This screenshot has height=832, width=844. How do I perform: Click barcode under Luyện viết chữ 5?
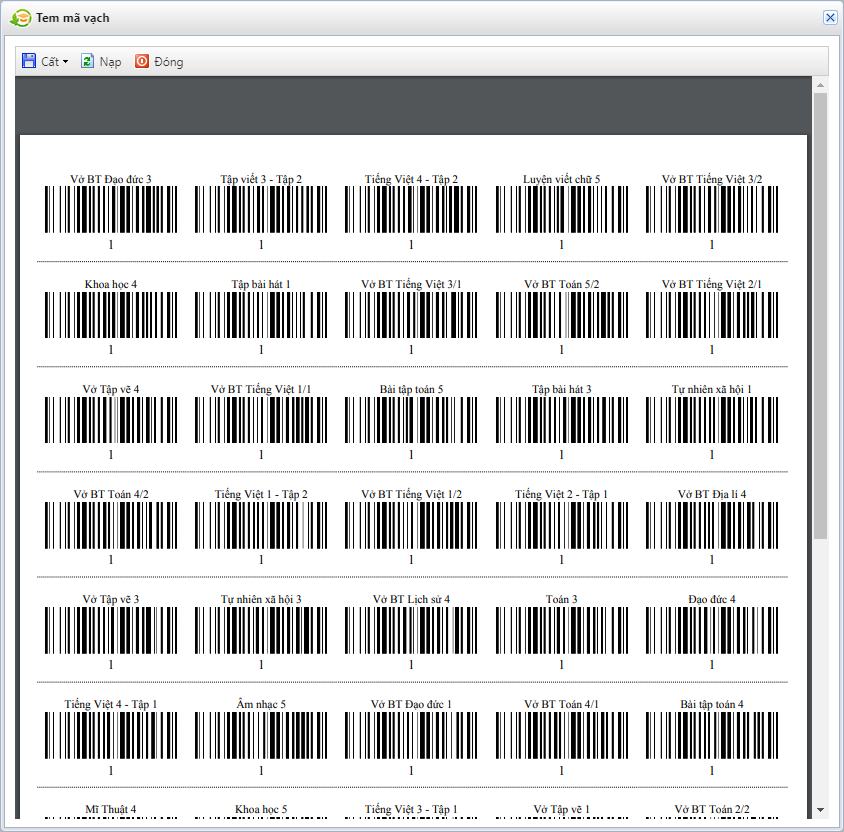(x=561, y=209)
